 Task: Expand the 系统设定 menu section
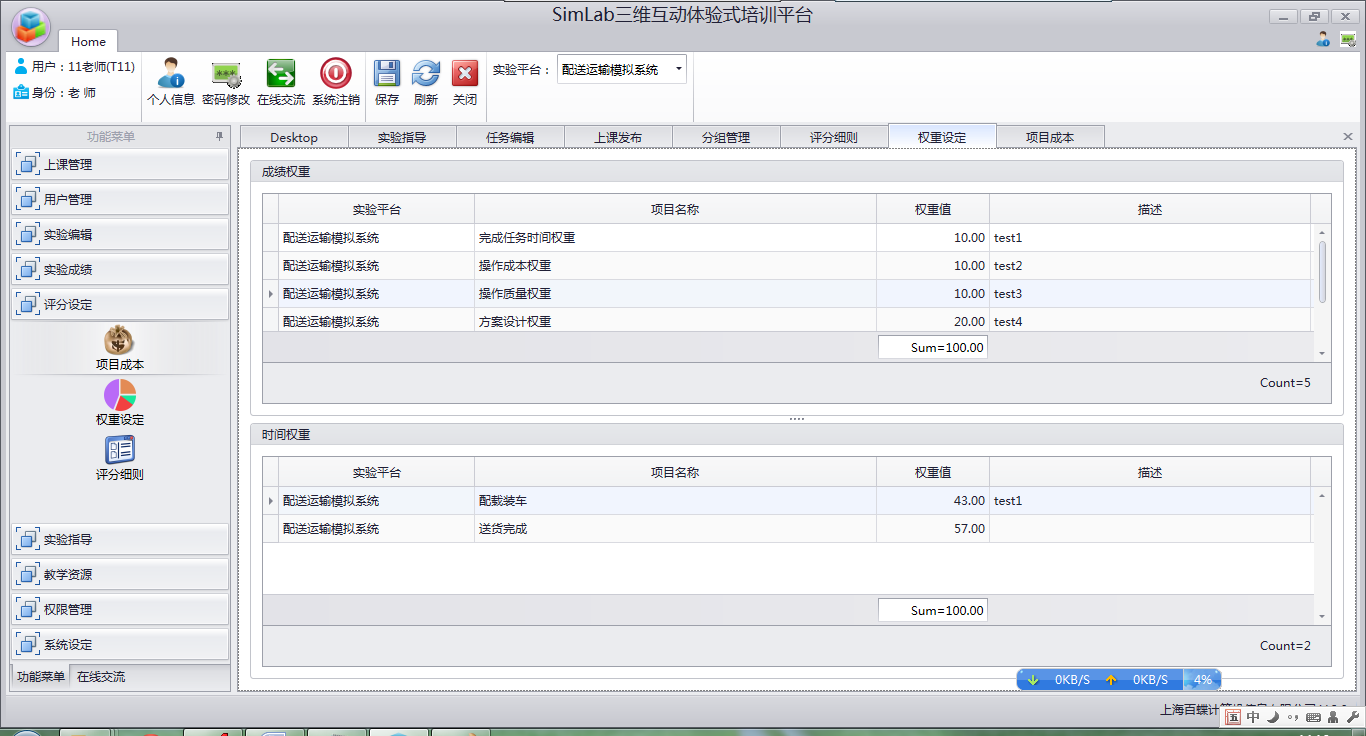120,645
